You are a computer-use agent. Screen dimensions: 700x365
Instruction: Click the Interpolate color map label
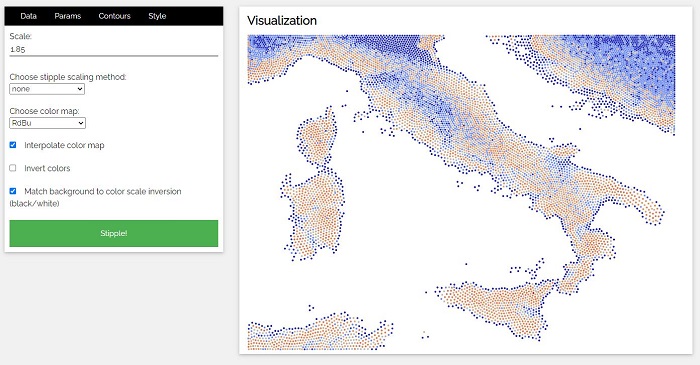64,145
